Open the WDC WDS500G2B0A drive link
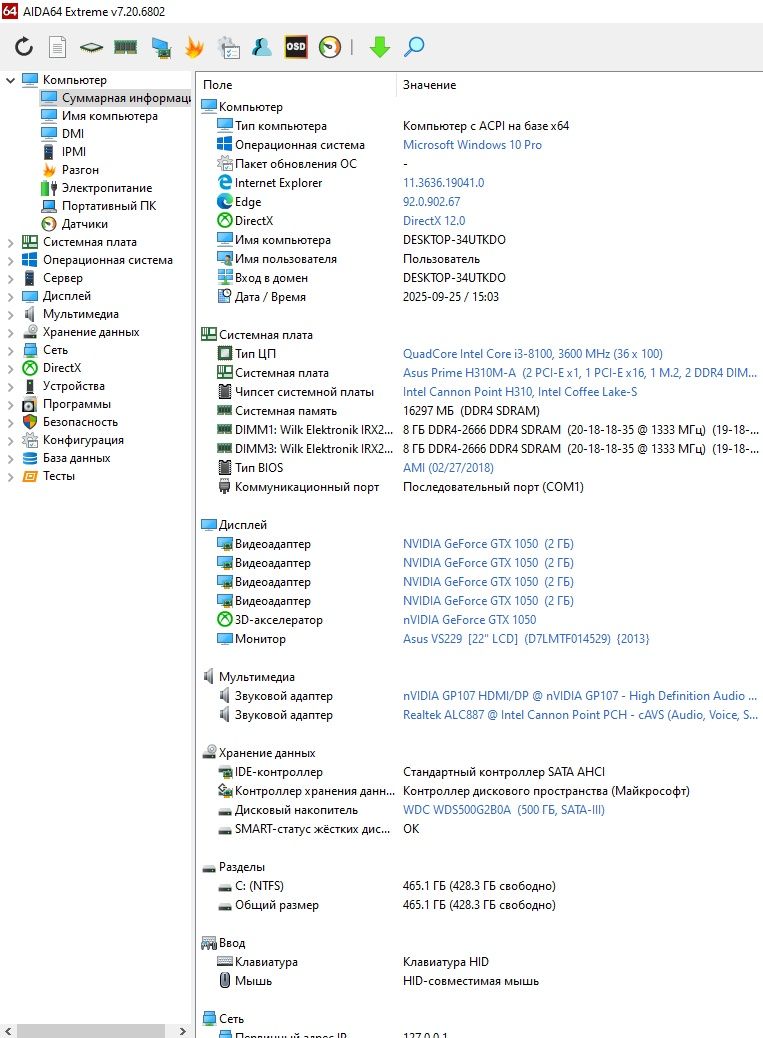 [504, 810]
